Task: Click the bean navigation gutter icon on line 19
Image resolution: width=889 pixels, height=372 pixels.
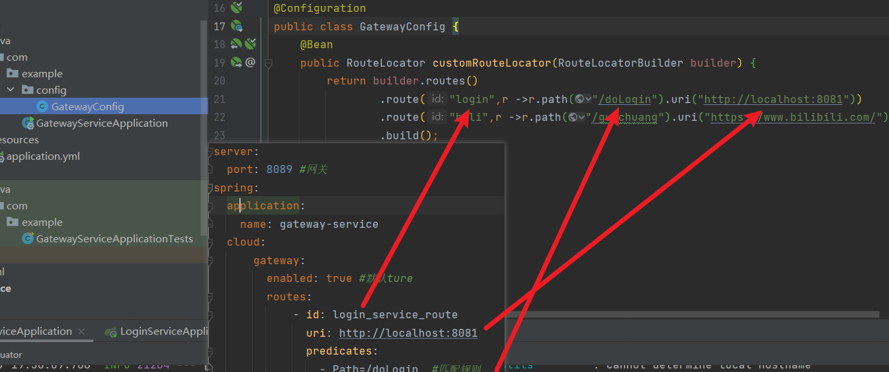Action: coord(236,62)
